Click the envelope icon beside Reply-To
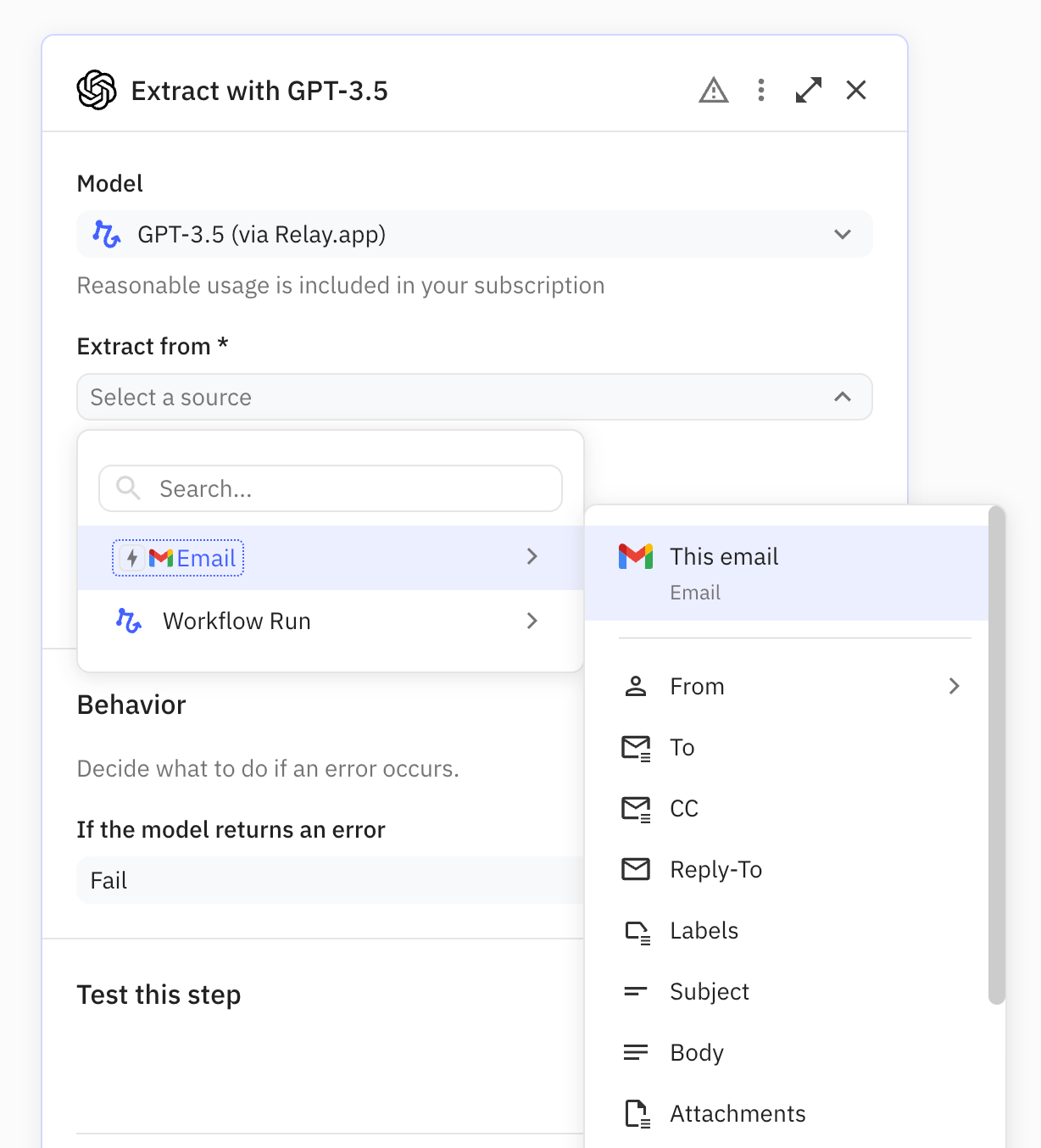This screenshot has height=1148, width=1041. (x=636, y=869)
